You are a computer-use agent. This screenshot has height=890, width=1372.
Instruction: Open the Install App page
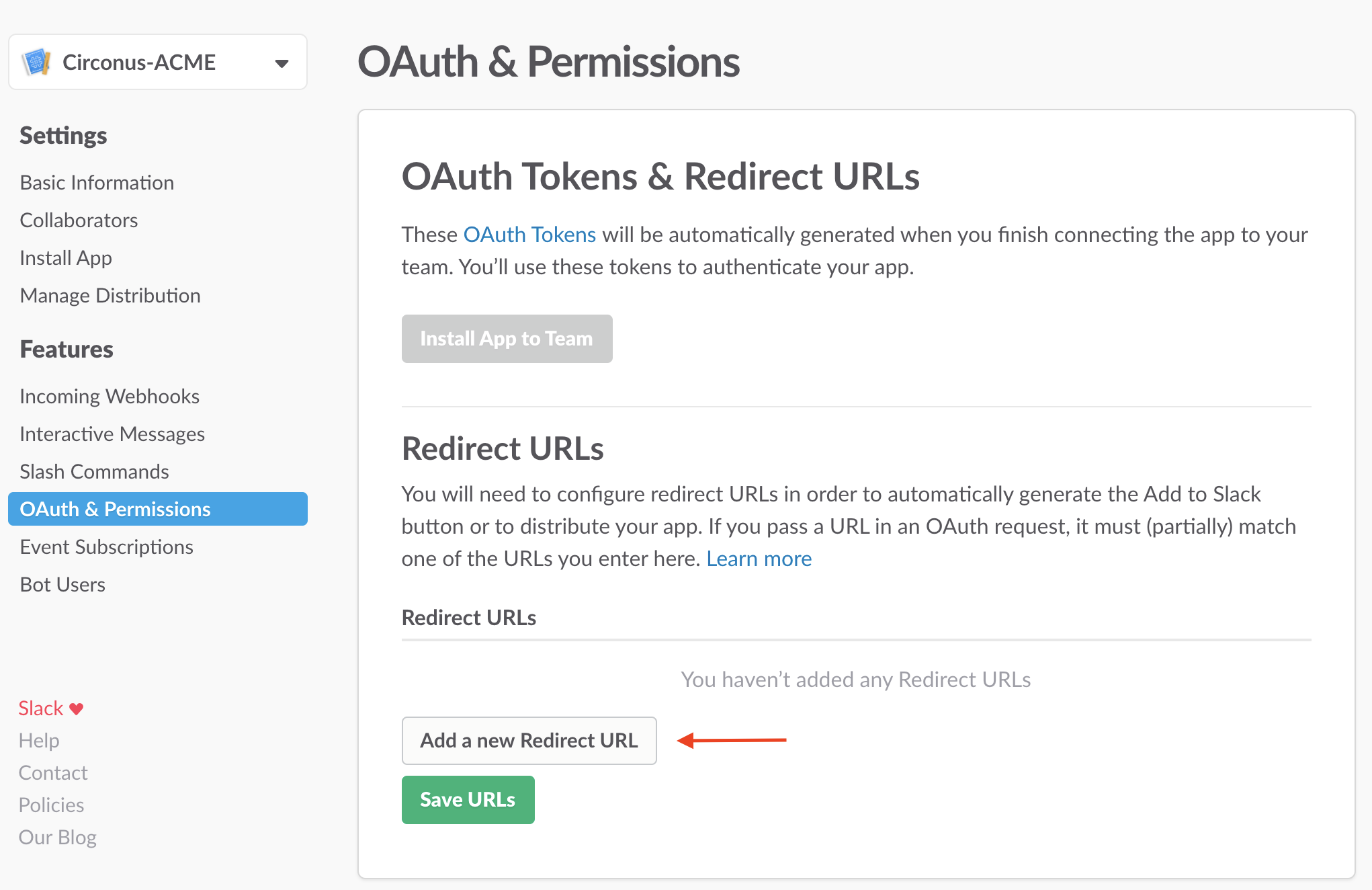click(x=66, y=258)
